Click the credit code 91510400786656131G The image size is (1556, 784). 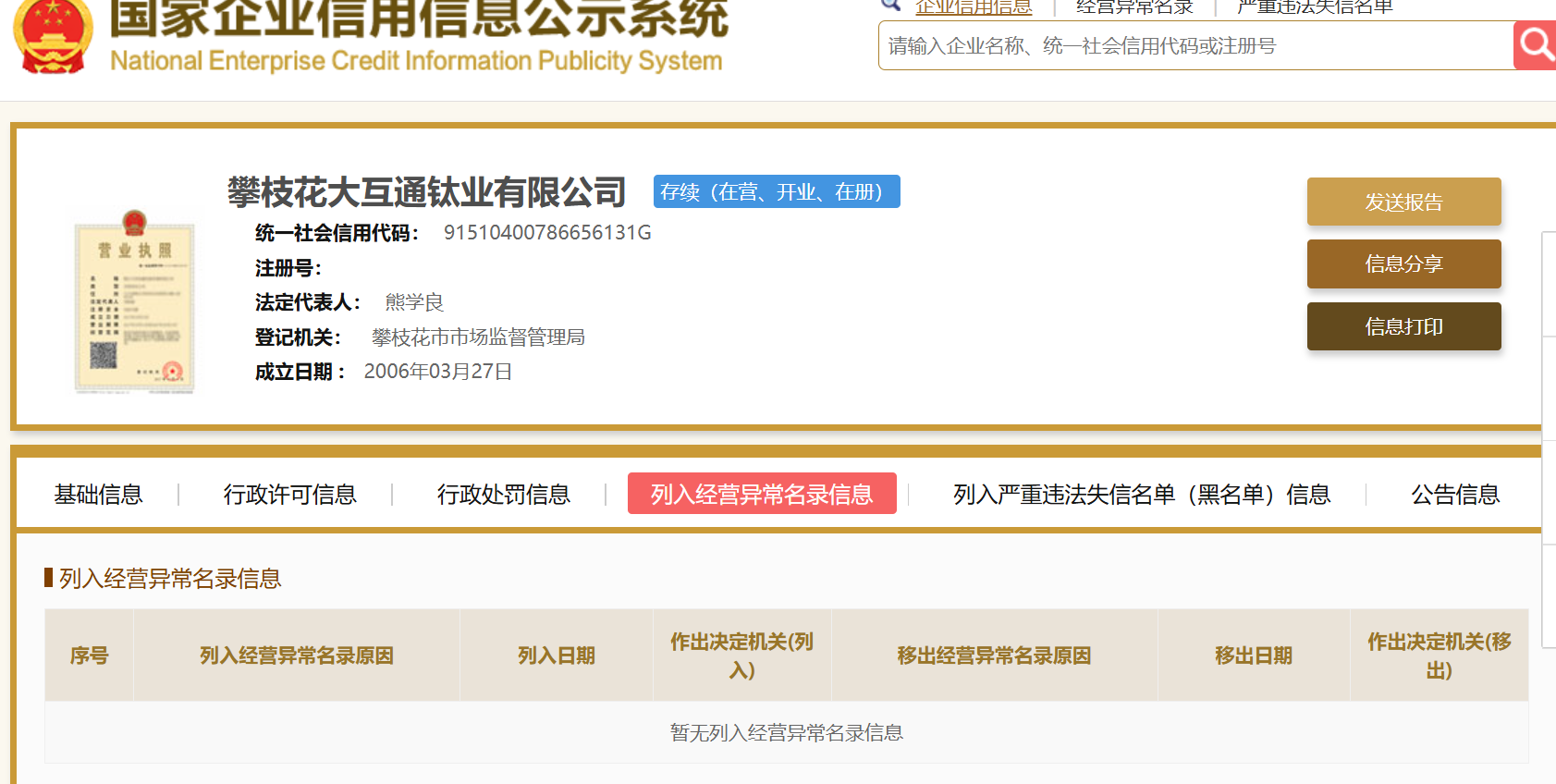[x=547, y=232]
